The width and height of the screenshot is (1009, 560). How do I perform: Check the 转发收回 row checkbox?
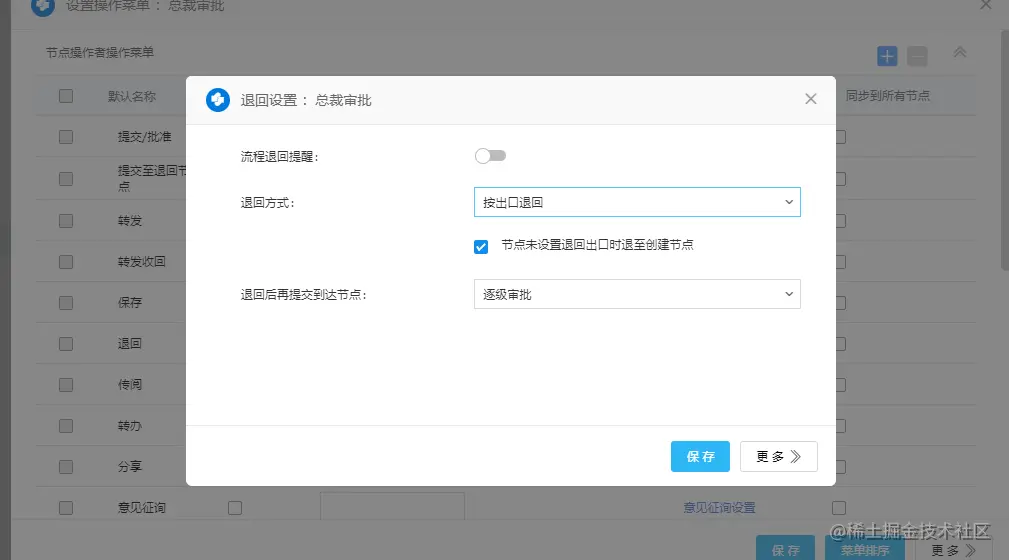tap(66, 262)
